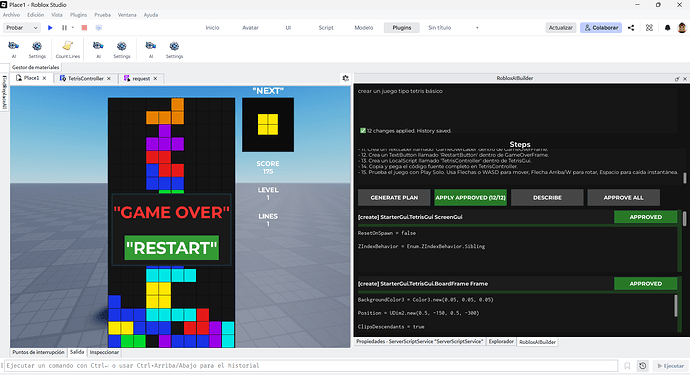This screenshot has width=690, height=386.
Task: Start playtest with the blue Play icon
Action: coord(50,28)
